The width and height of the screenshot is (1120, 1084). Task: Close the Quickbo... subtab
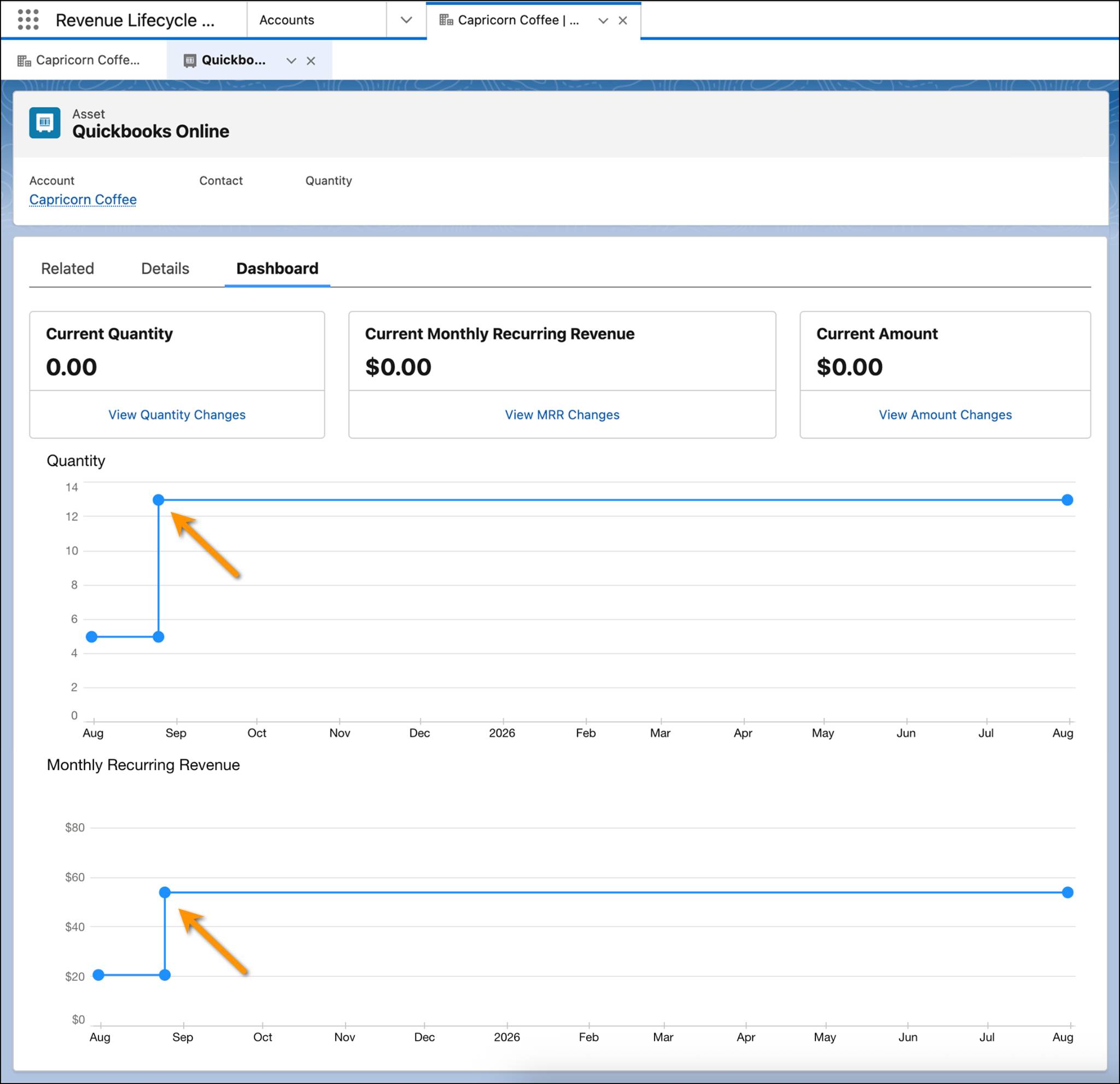311,61
